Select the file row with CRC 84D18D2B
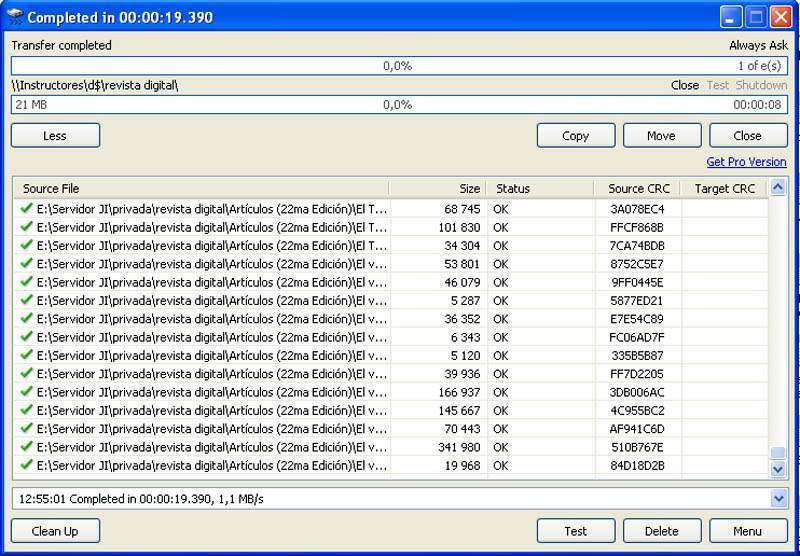800x556 pixels. [391, 466]
